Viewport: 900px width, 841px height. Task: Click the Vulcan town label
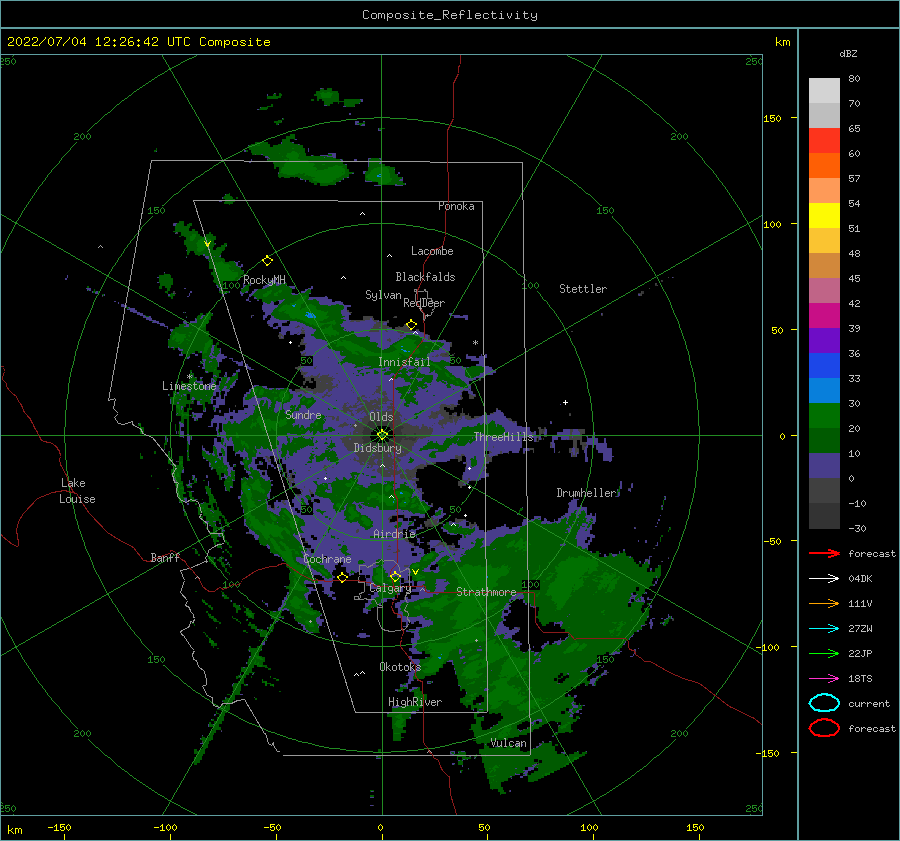coord(508,743)
